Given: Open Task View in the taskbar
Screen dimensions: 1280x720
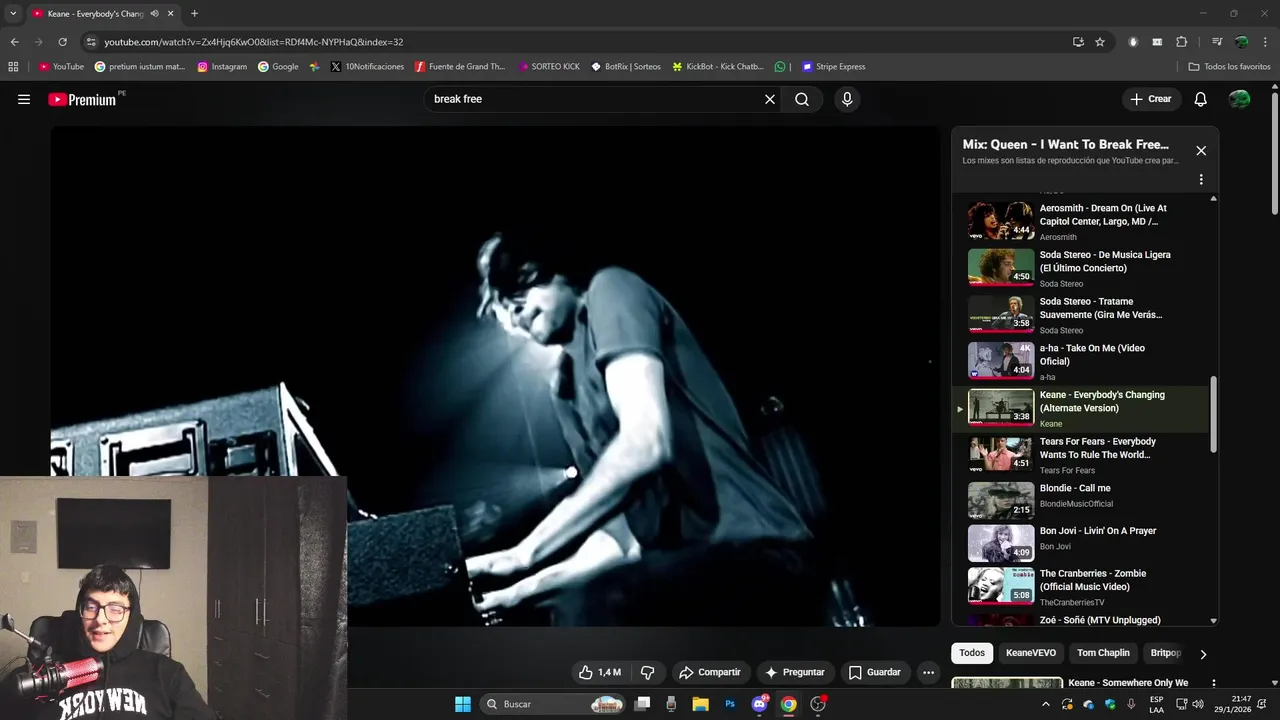Looking at the screenshot, I should [643, 704].
